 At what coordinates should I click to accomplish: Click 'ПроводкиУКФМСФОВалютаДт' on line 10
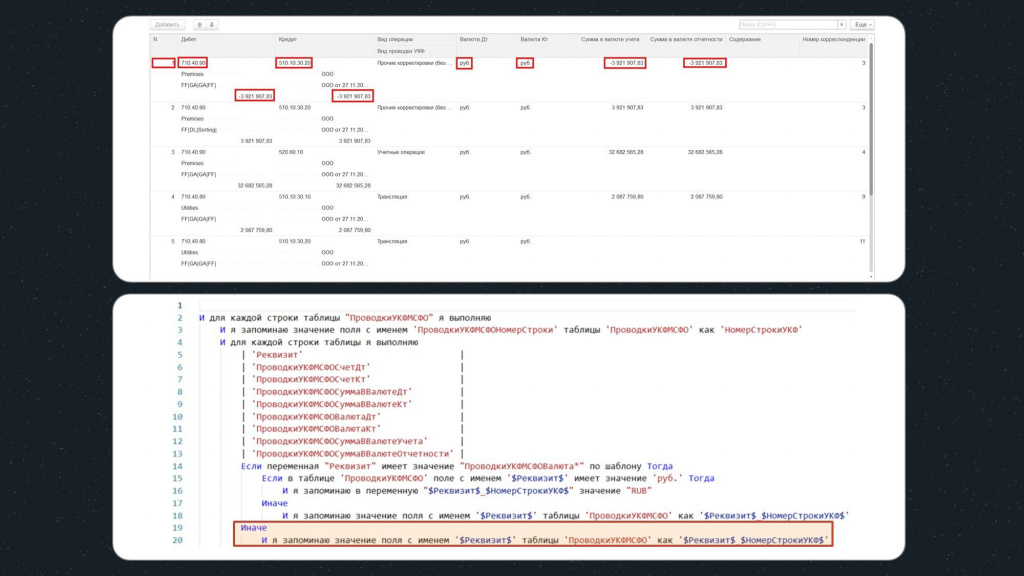[x=316, y=417]
